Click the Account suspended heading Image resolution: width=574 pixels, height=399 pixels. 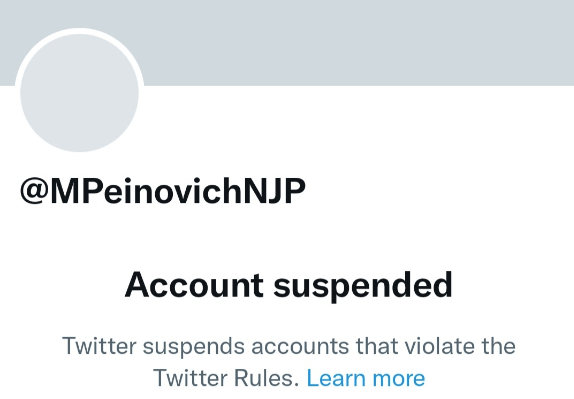pyautogui.click(x=288, y=285)
